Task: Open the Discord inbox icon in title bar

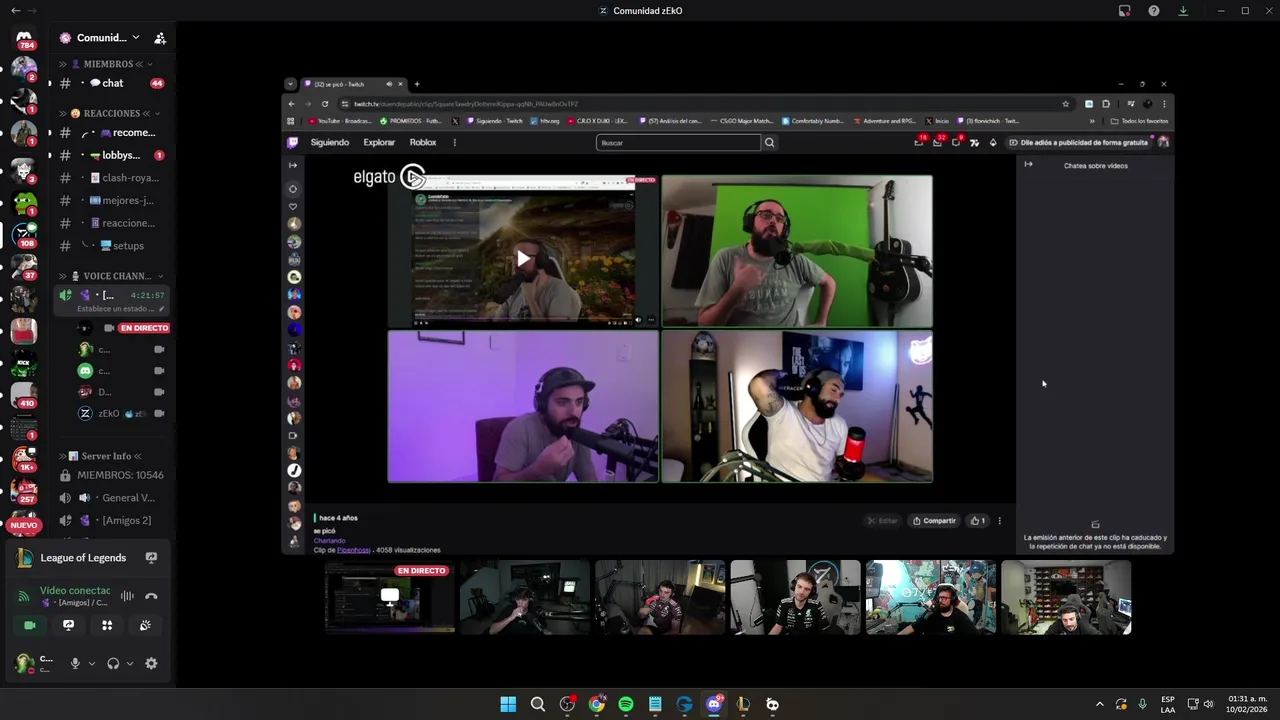Action: pos(1125,11)
